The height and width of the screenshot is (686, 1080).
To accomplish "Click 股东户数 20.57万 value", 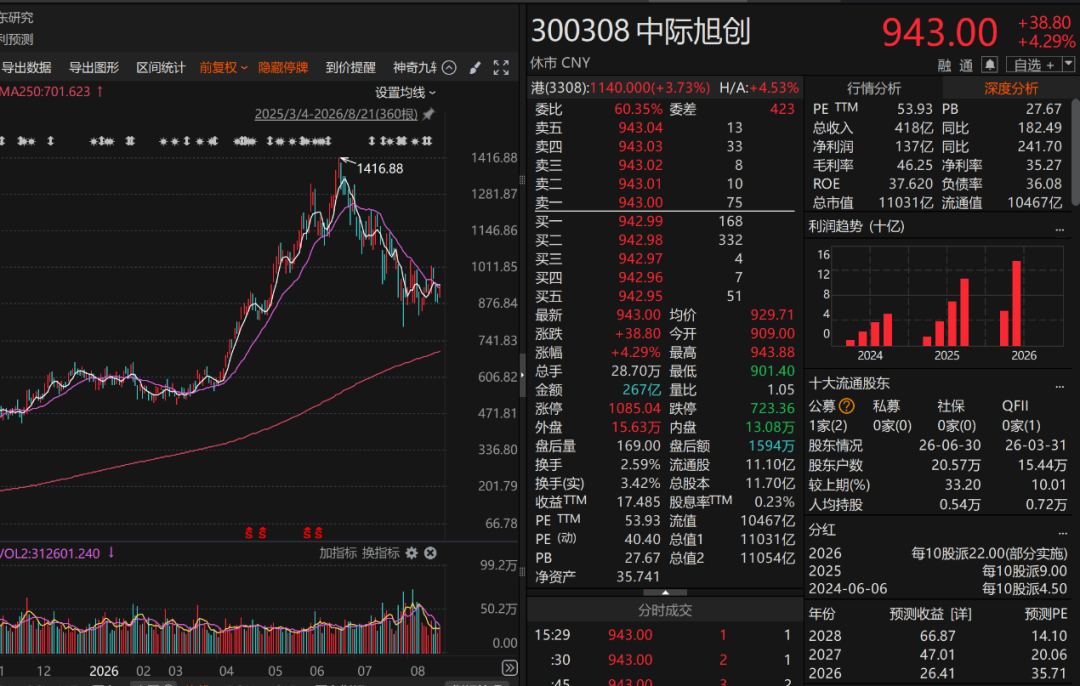I will pos(956,466).
